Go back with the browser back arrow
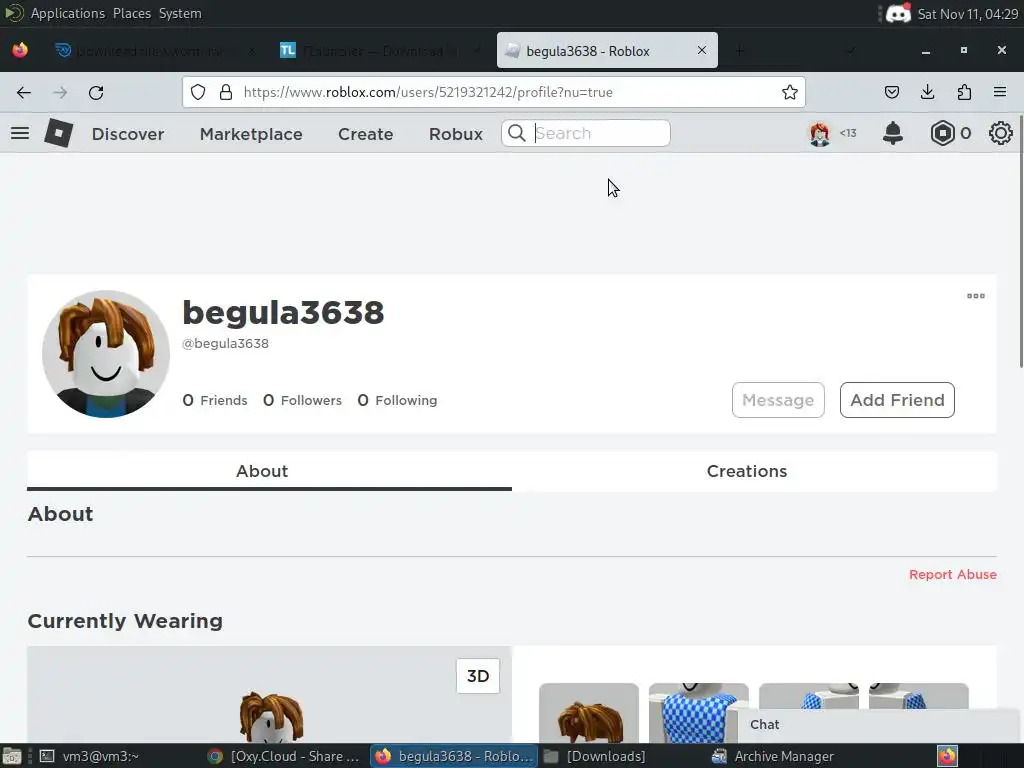Image resolution: width=1024 pixels, height=768 pixels. 24,93
